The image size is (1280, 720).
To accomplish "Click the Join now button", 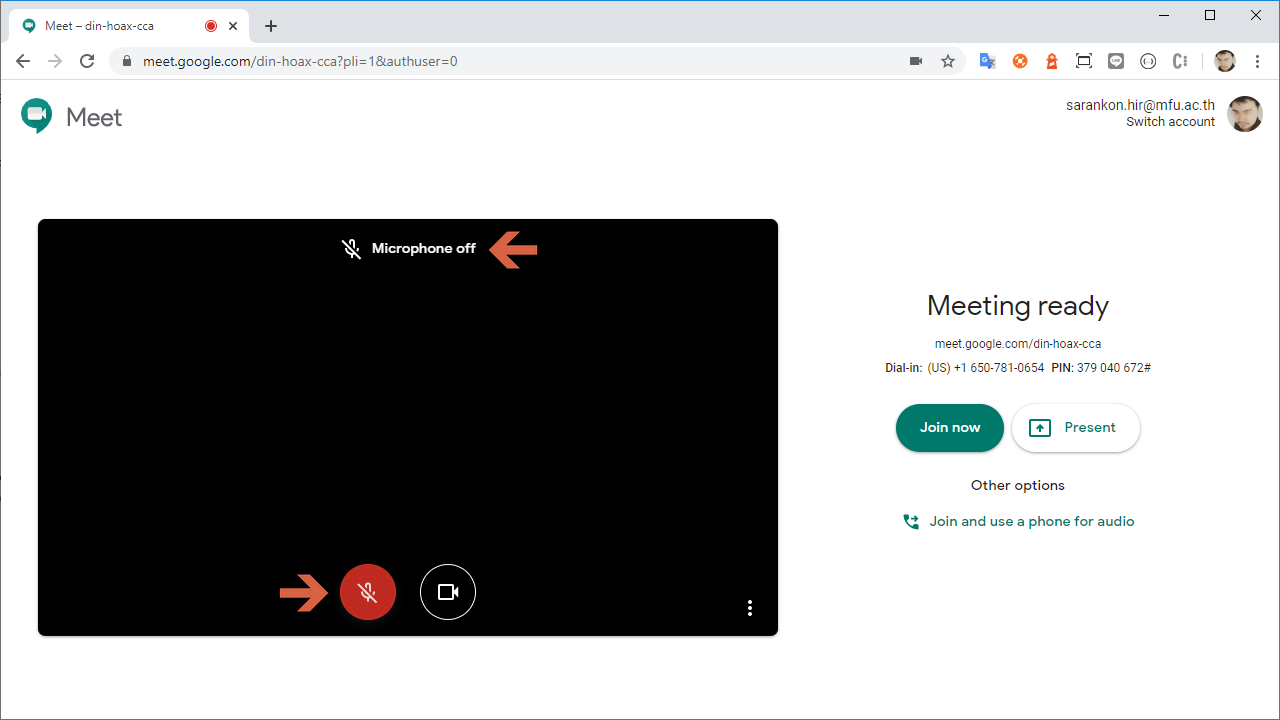I will pyautogui.click(x=950, y=428).
